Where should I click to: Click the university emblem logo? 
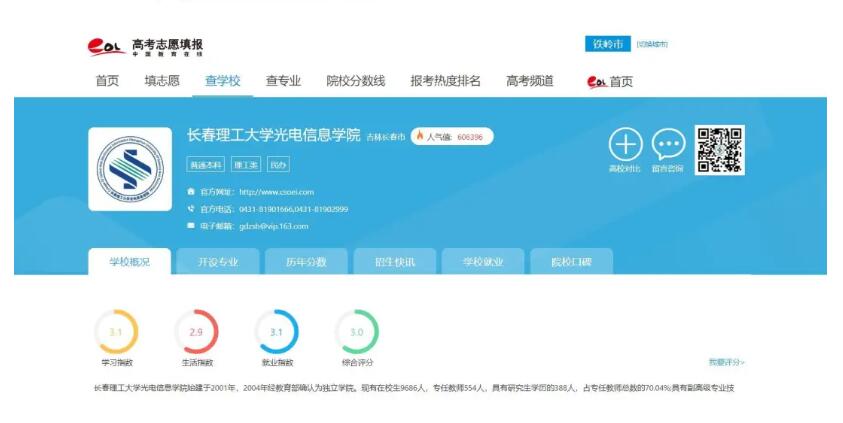click(130, 169)
